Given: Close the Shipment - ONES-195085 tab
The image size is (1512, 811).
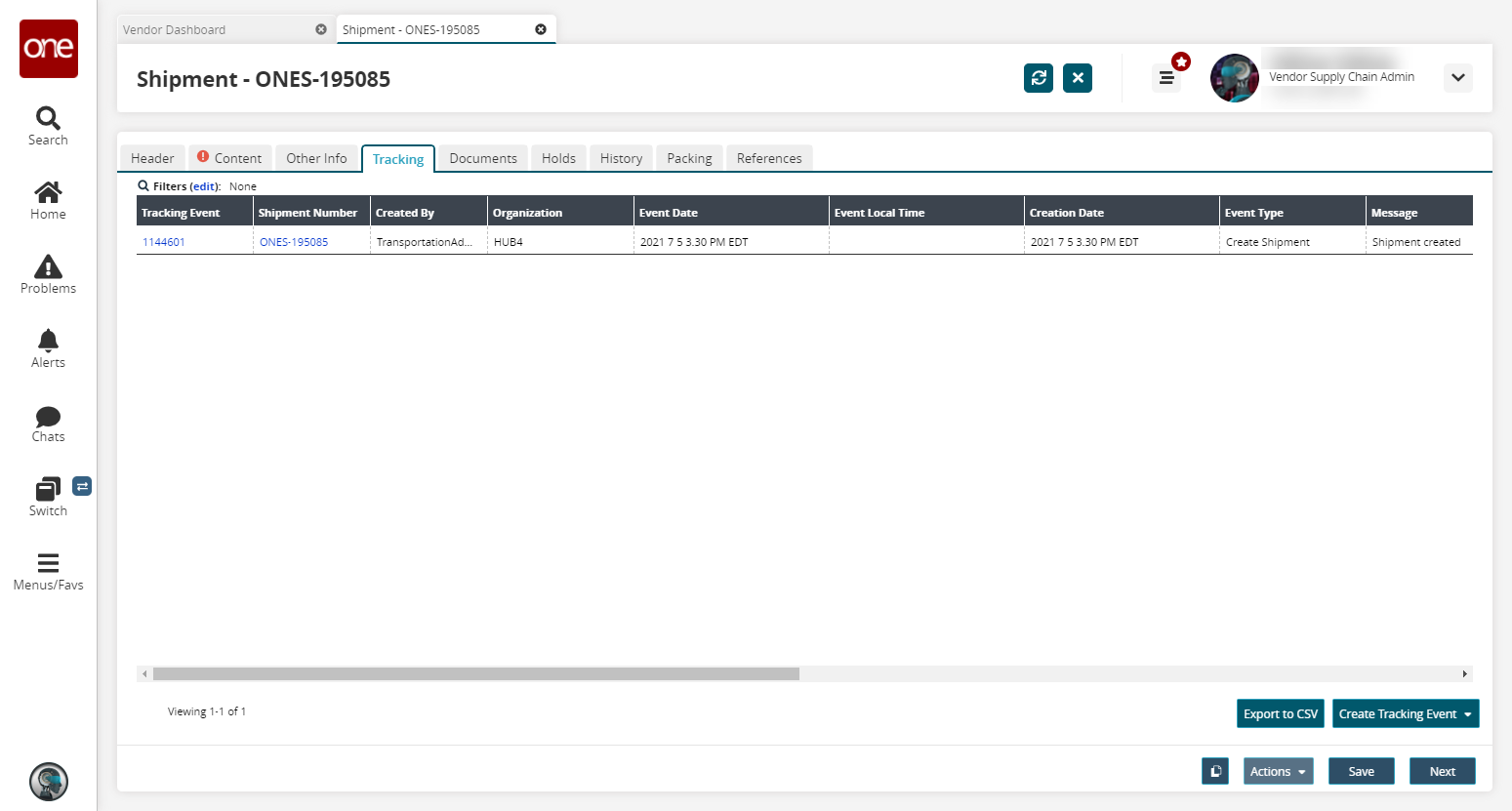Looking at the screenshot, I should [x=541, y=29].
